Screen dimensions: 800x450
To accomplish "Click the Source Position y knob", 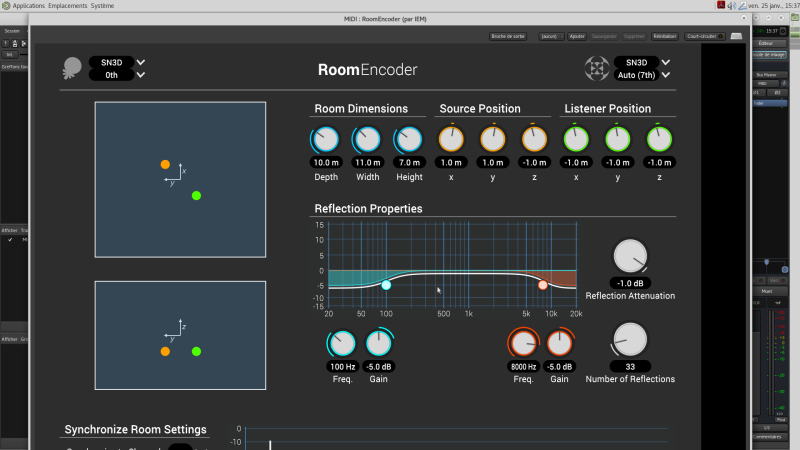I will pyautogui.click(x=493, y=139).
